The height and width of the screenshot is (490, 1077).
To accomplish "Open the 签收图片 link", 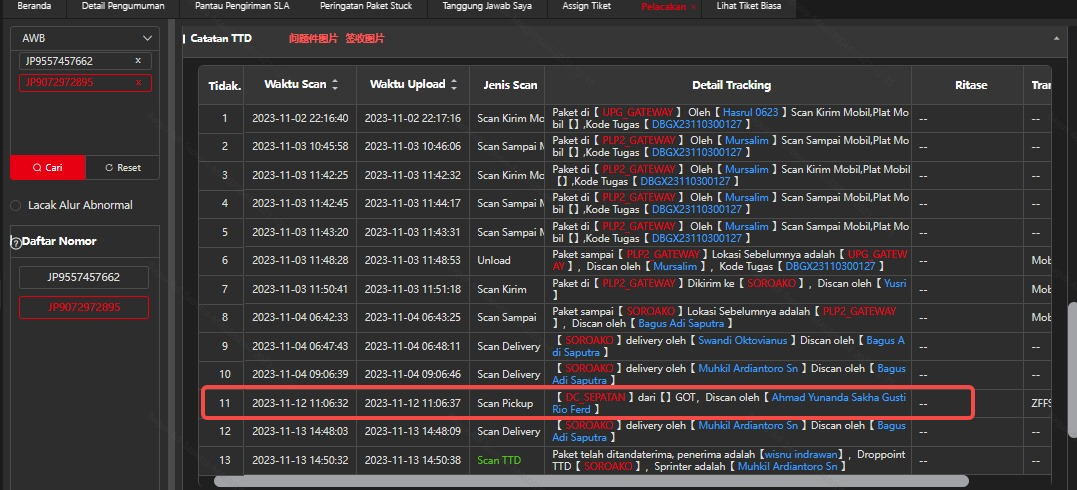I will click(365, 39).
